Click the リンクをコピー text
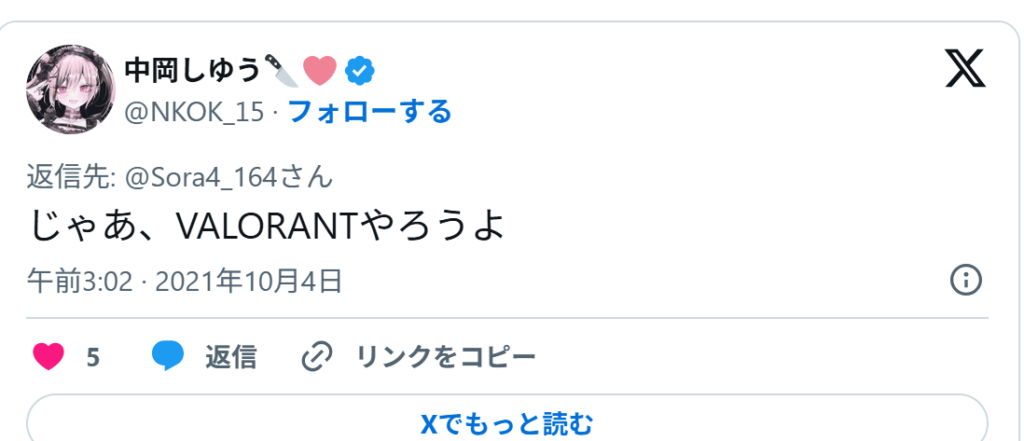 click(445, 357)
